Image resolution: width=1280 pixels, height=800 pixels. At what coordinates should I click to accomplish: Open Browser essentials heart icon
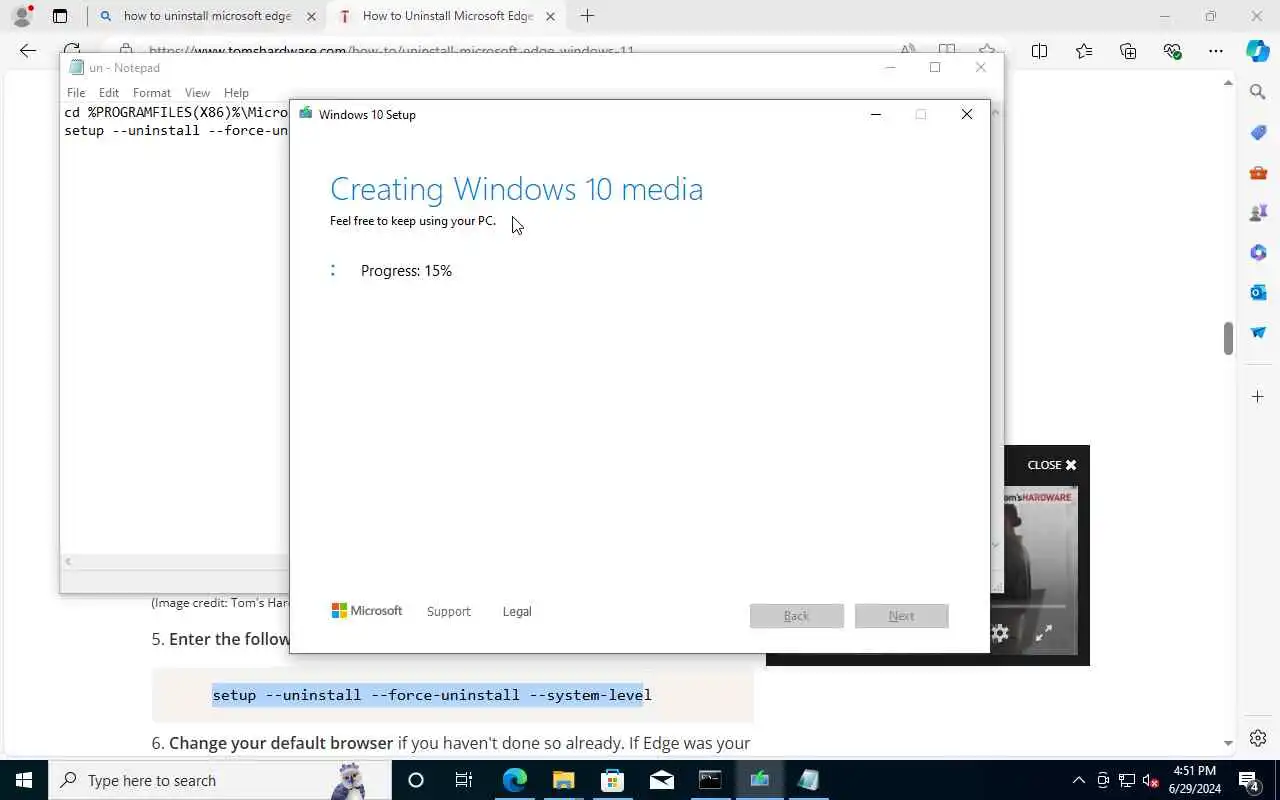click(1172, 51)
